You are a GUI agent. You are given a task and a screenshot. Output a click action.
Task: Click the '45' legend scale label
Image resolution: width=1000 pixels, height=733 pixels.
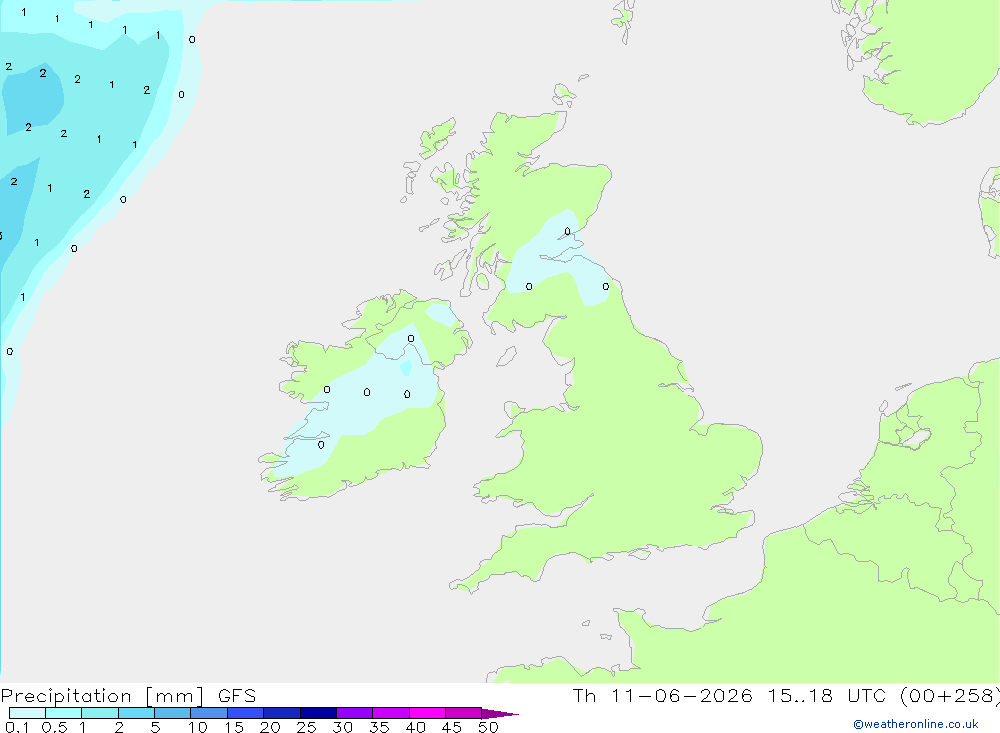point(452,727)
